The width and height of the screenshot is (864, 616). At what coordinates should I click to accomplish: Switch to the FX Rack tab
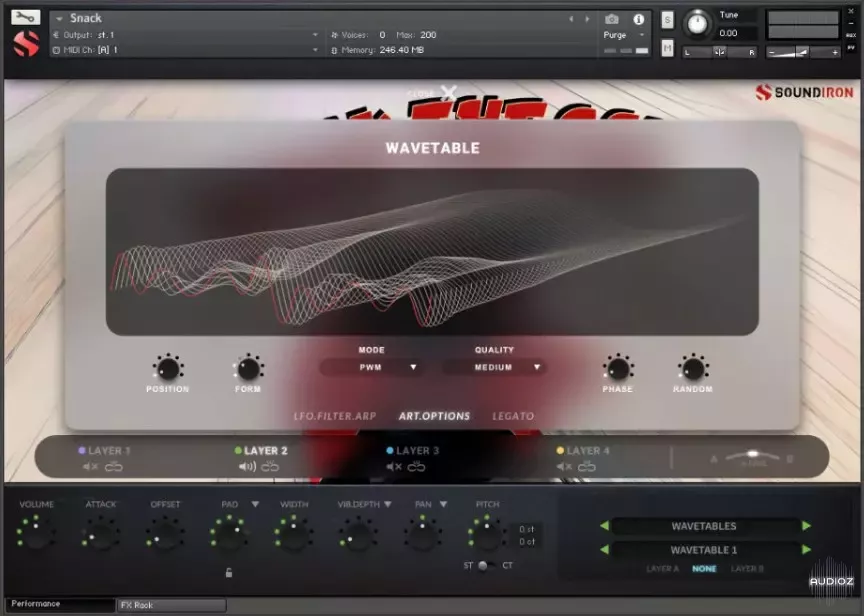135,605
